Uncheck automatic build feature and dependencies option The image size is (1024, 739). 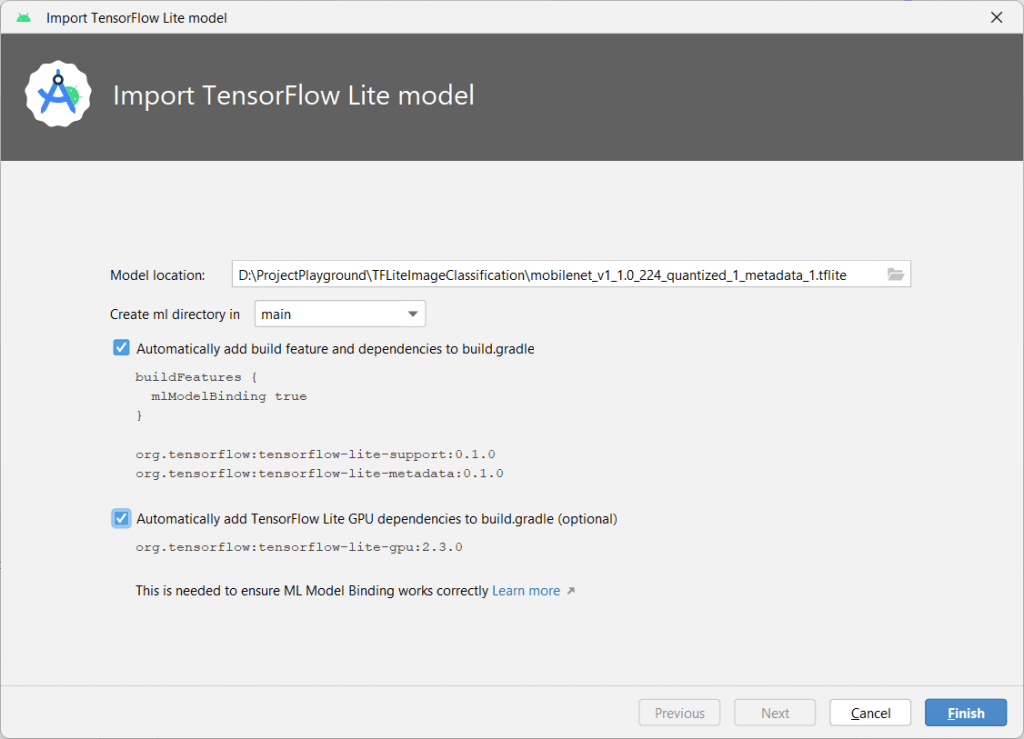pos(120,347)
